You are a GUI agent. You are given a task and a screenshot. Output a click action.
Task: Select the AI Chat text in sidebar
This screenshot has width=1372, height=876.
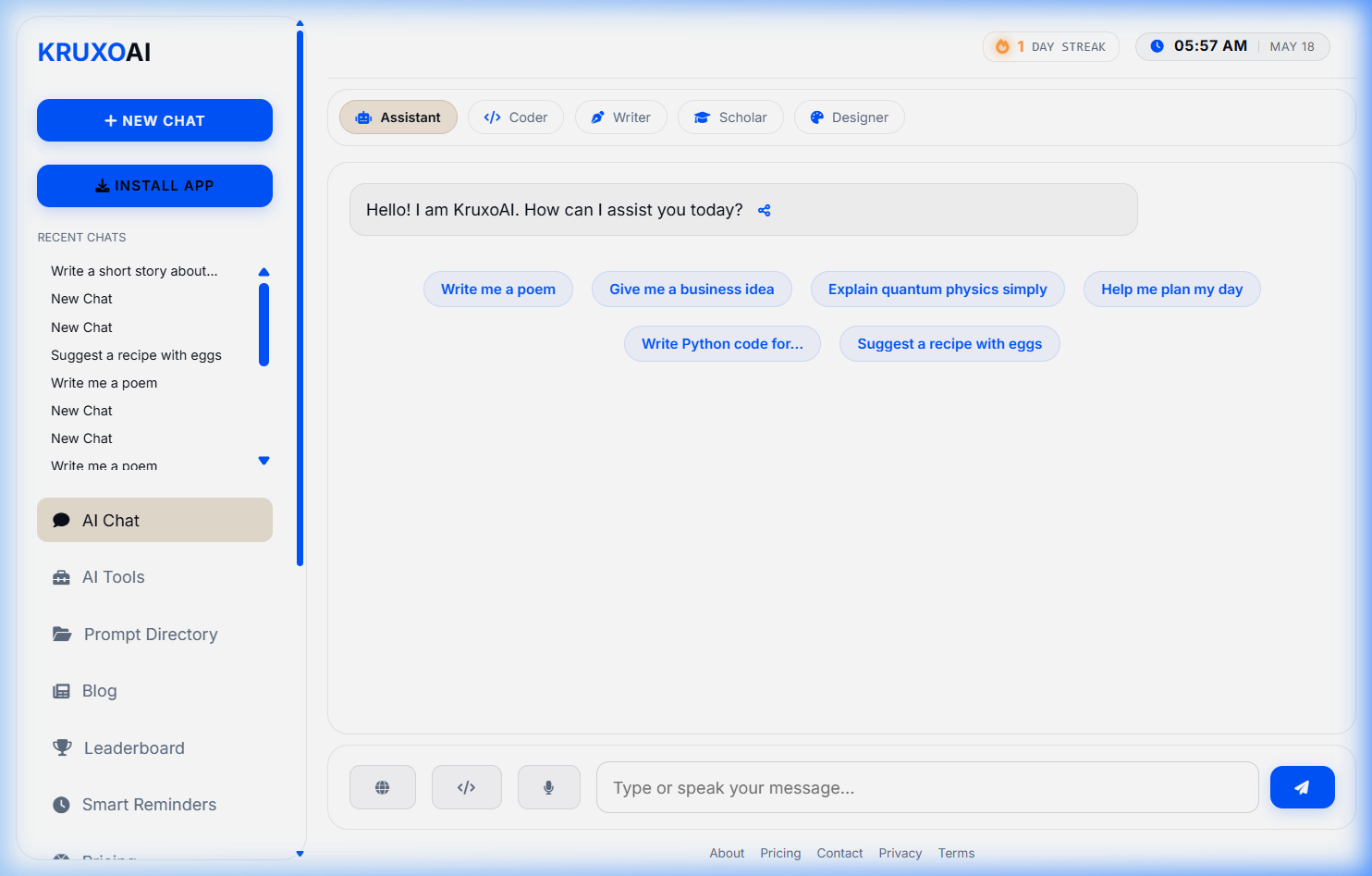coord(111,521)
